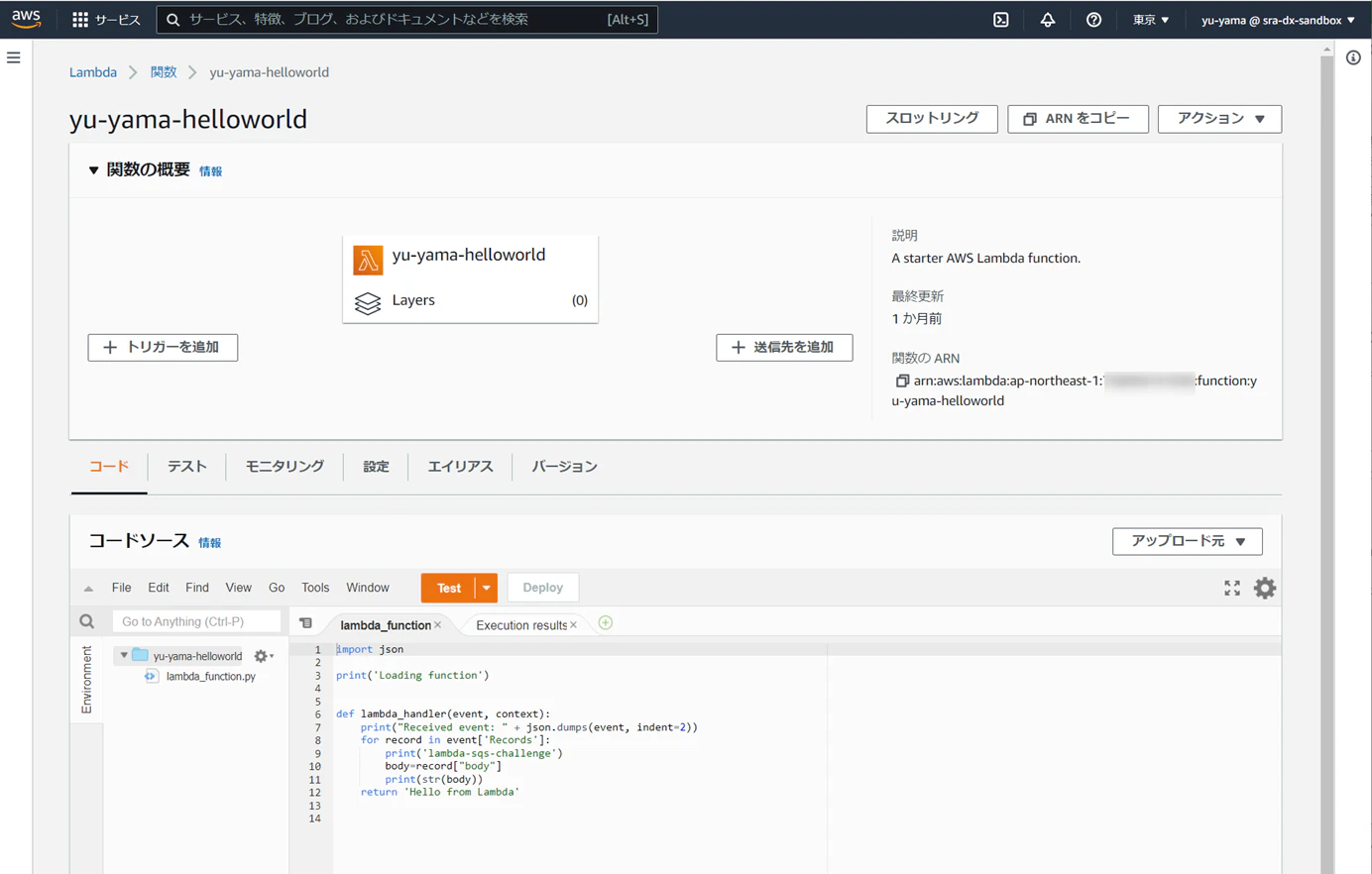Open the environment folder gear menu
The width and height of the screenshot is (1372, 874).
coord(263,656)
